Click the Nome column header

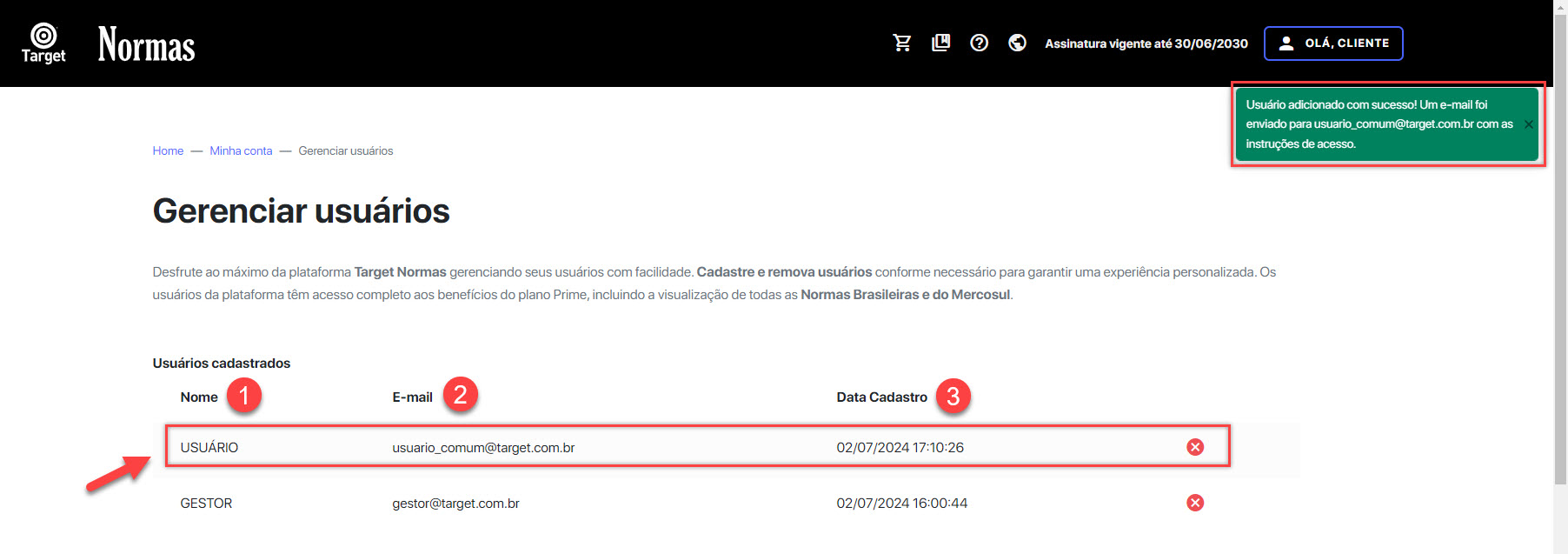[199, 397]
